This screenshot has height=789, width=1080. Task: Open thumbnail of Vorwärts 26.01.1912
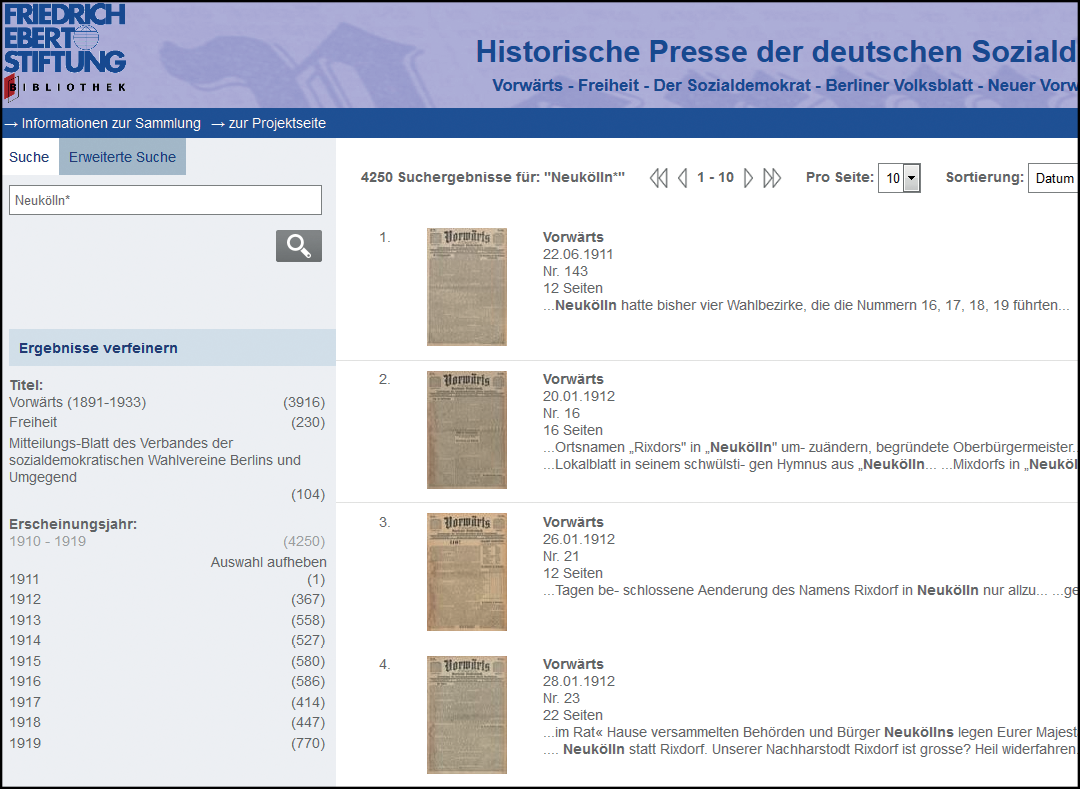467,572
